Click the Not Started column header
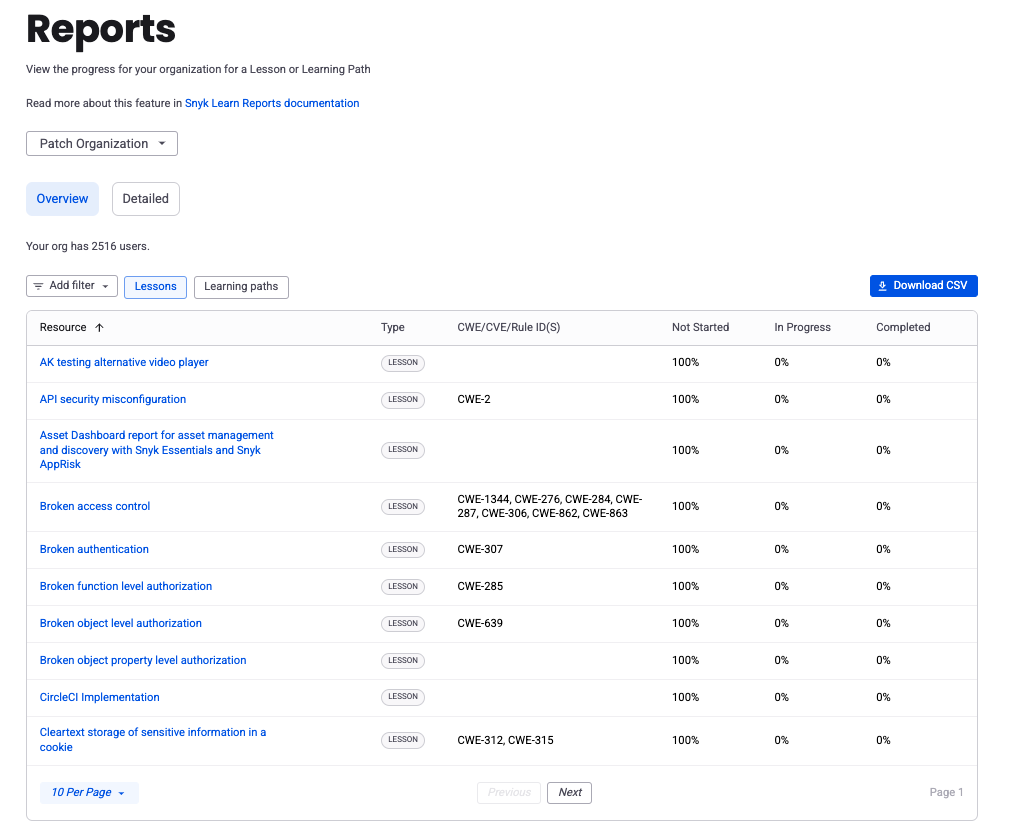This screenshot has height=830, width=1014. (700, 328)
